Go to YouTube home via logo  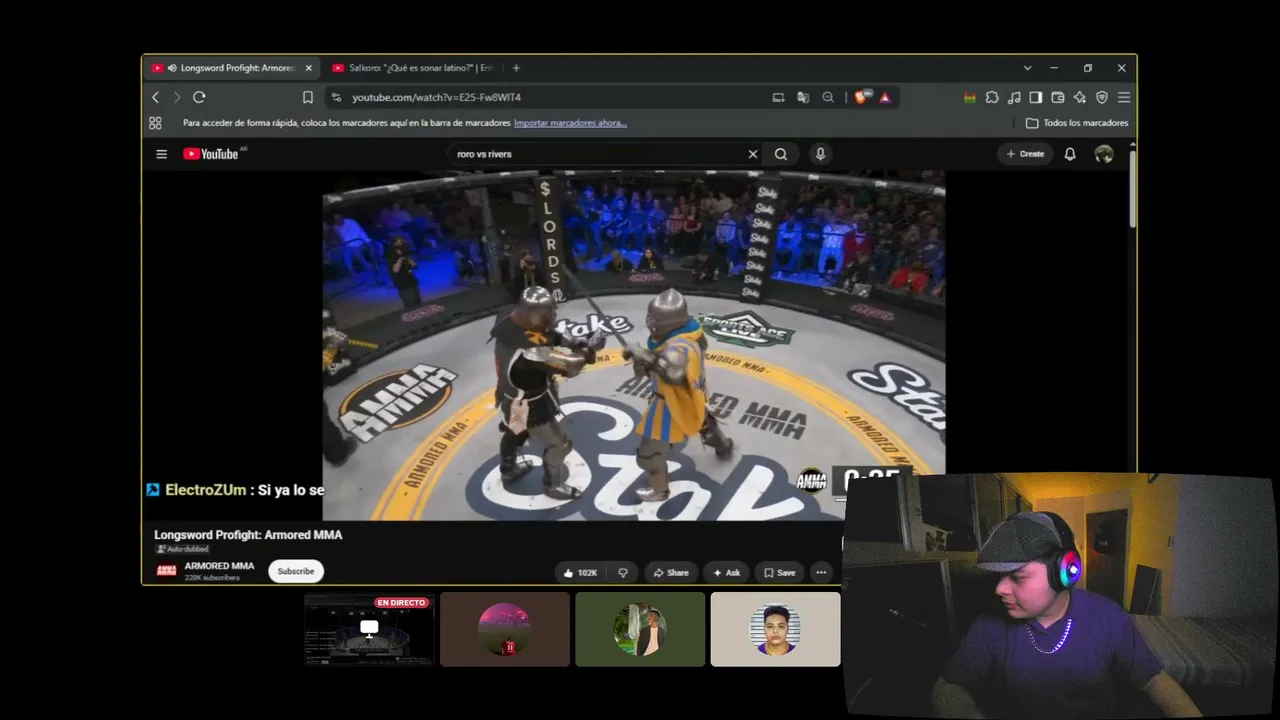tap(211, 154)
